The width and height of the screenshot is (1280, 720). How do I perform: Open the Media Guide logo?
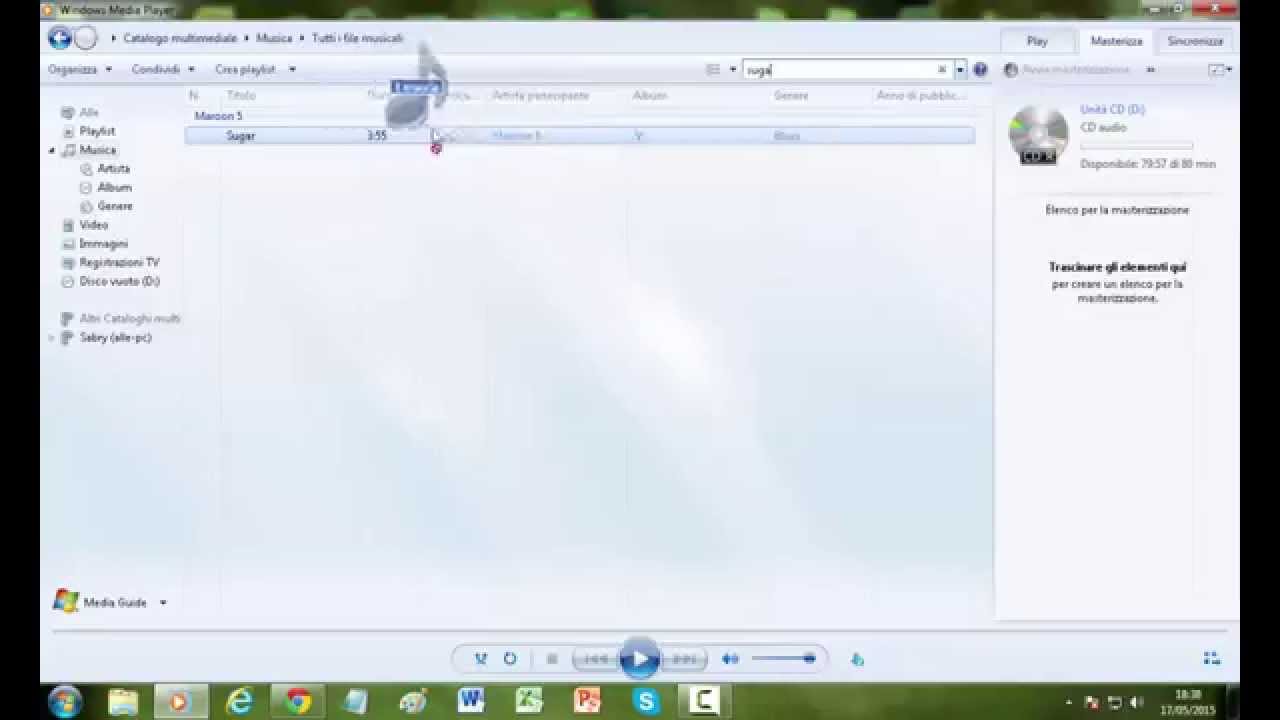(x=66, y=601)
